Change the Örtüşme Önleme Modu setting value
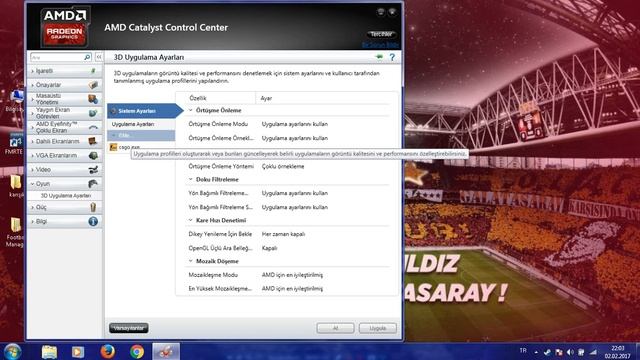640x360 pixels. point(295,124)
